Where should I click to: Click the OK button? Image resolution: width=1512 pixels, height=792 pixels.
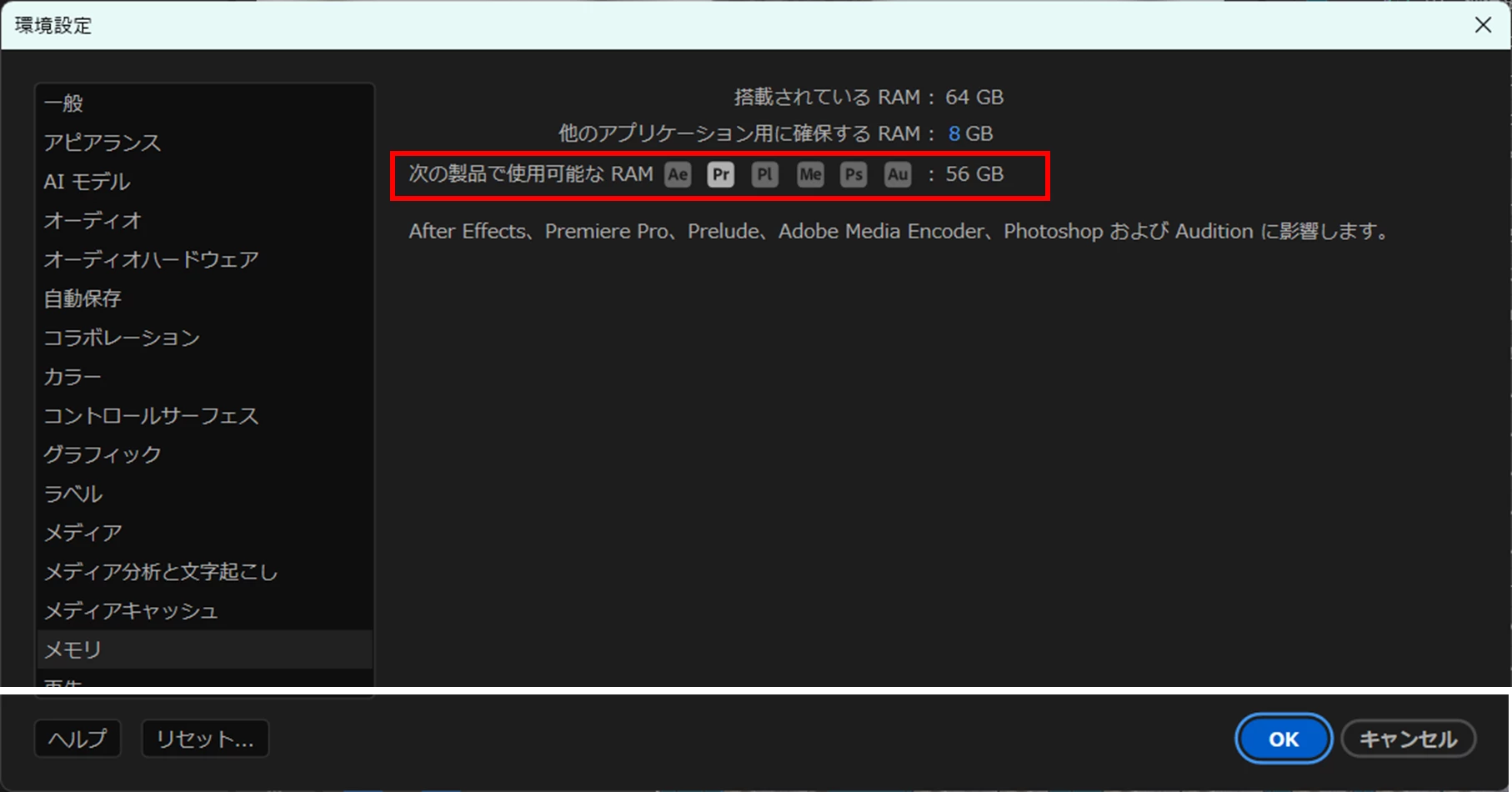[1284, 739]
